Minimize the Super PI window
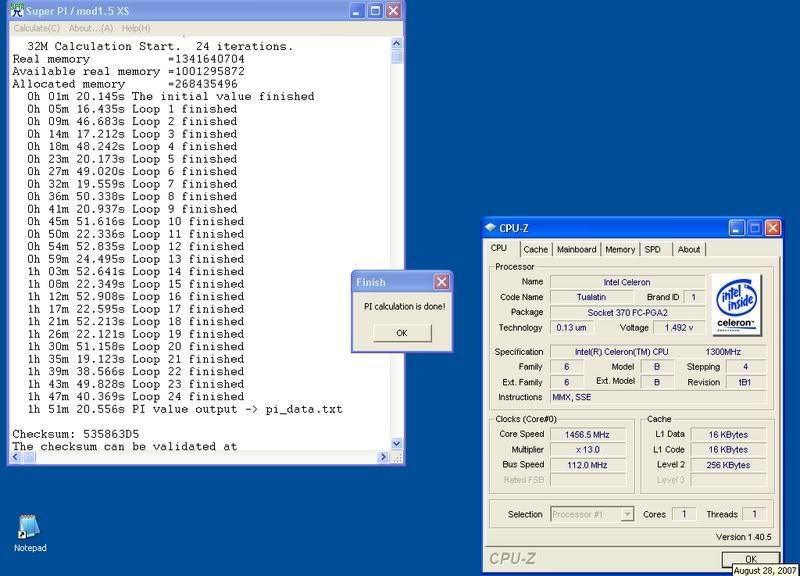Image resolution: width=800 pixels, height=576 pixels. [357, 11]
